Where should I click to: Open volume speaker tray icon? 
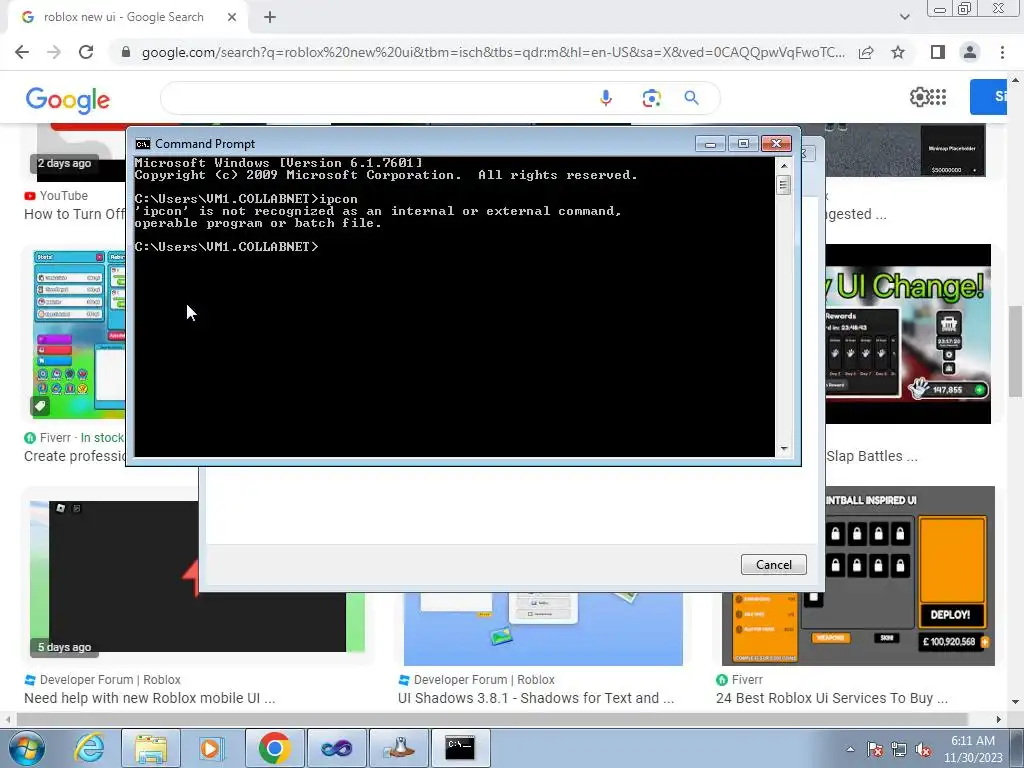coord(923,749)
